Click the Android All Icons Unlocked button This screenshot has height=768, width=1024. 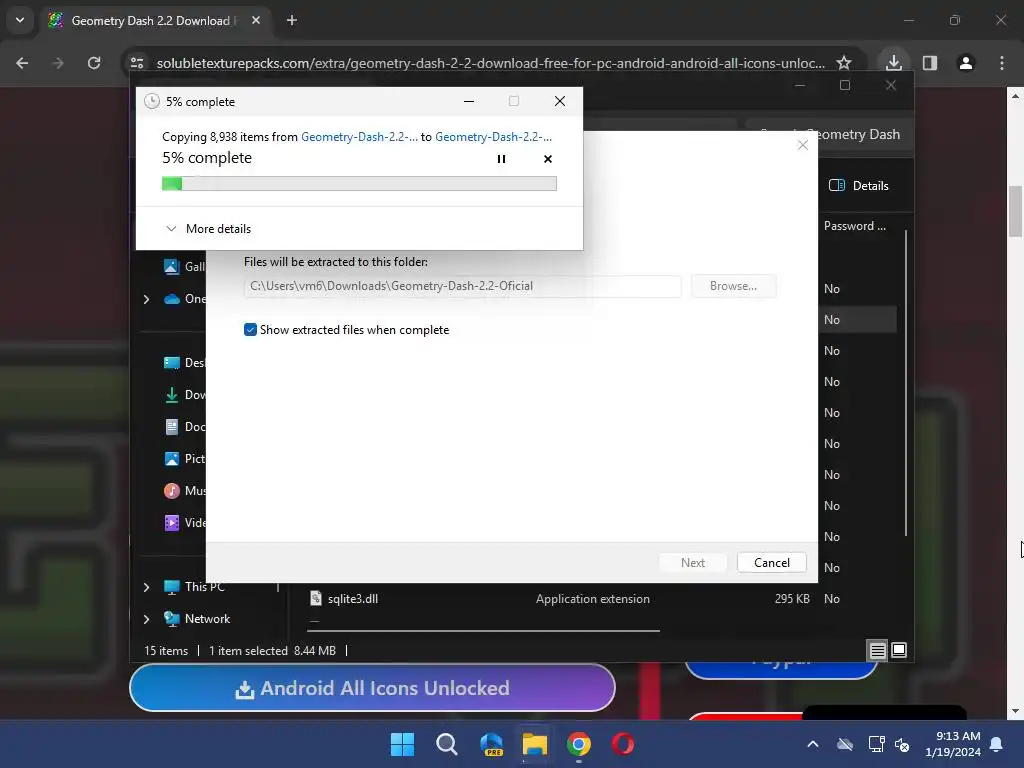pyautogui.click(x=372, y=688)
